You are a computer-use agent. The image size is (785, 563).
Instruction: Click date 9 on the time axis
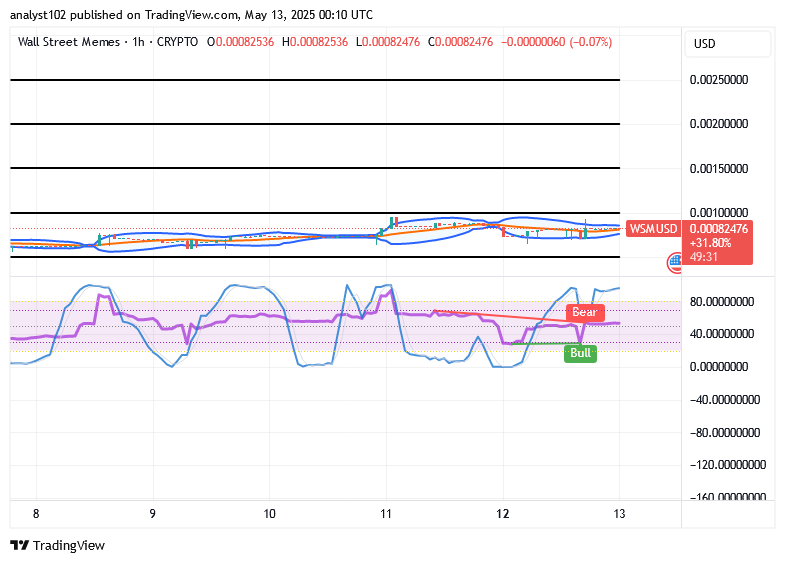153,514
